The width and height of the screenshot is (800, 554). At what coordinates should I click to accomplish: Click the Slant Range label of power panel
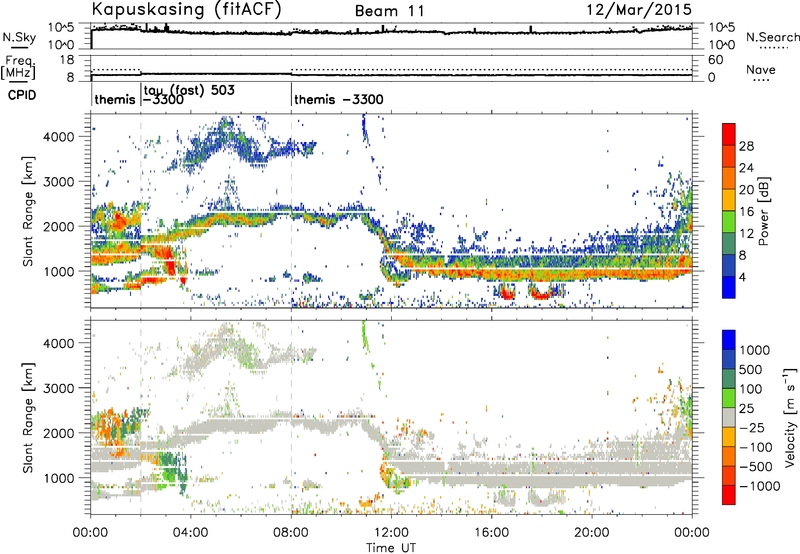click(x=28, y=211)
